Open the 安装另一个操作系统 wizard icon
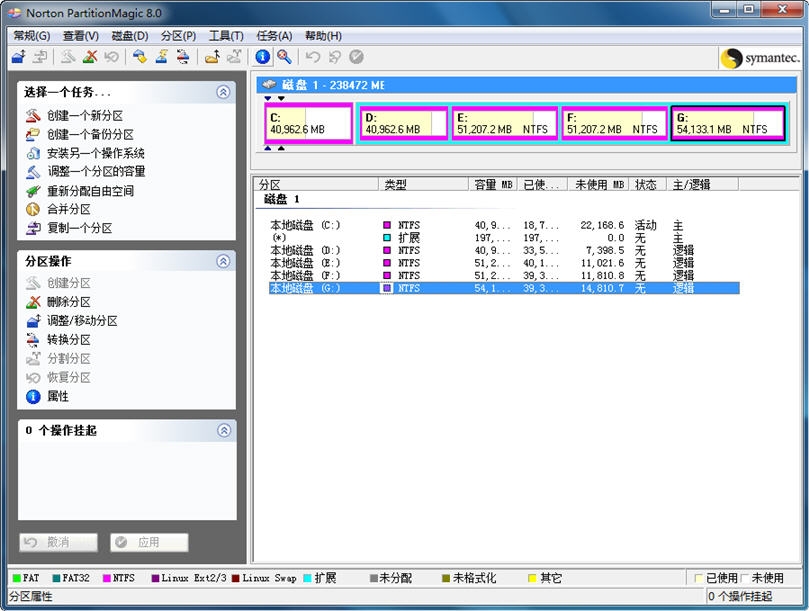The image size is (809, 611). coord(31,152)
